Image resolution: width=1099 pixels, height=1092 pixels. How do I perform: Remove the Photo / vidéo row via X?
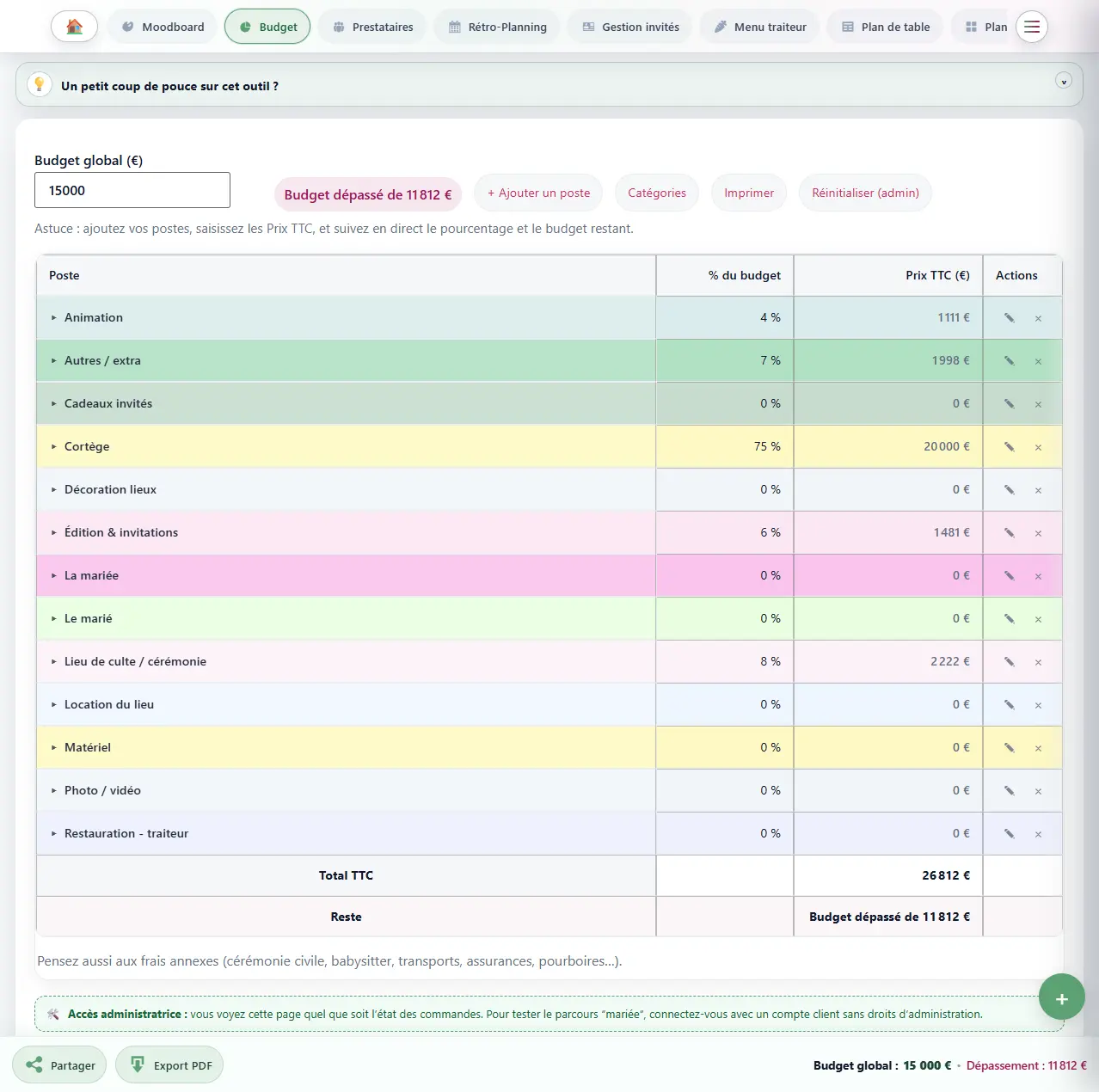pyautogui.click(x=1038, y=791)
